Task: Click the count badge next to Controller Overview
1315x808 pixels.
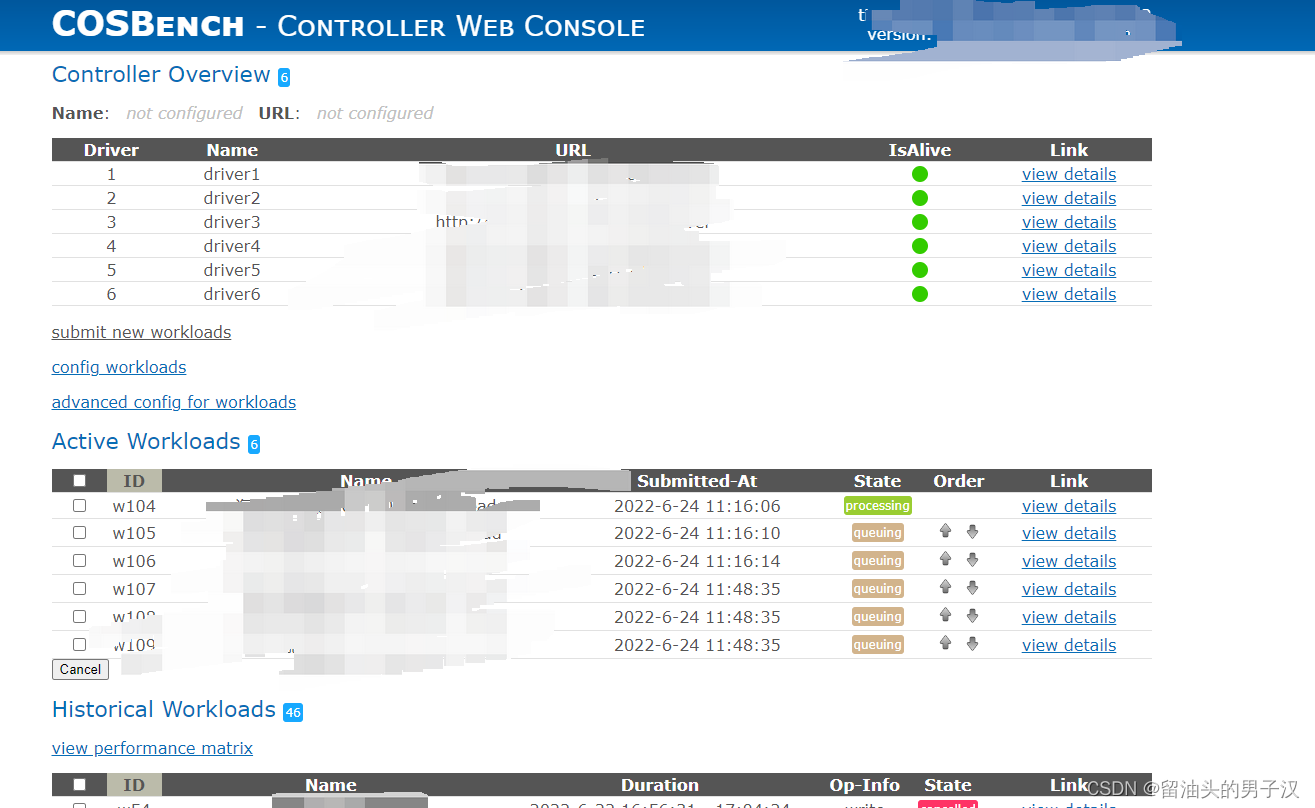Action: click(283, 76)
